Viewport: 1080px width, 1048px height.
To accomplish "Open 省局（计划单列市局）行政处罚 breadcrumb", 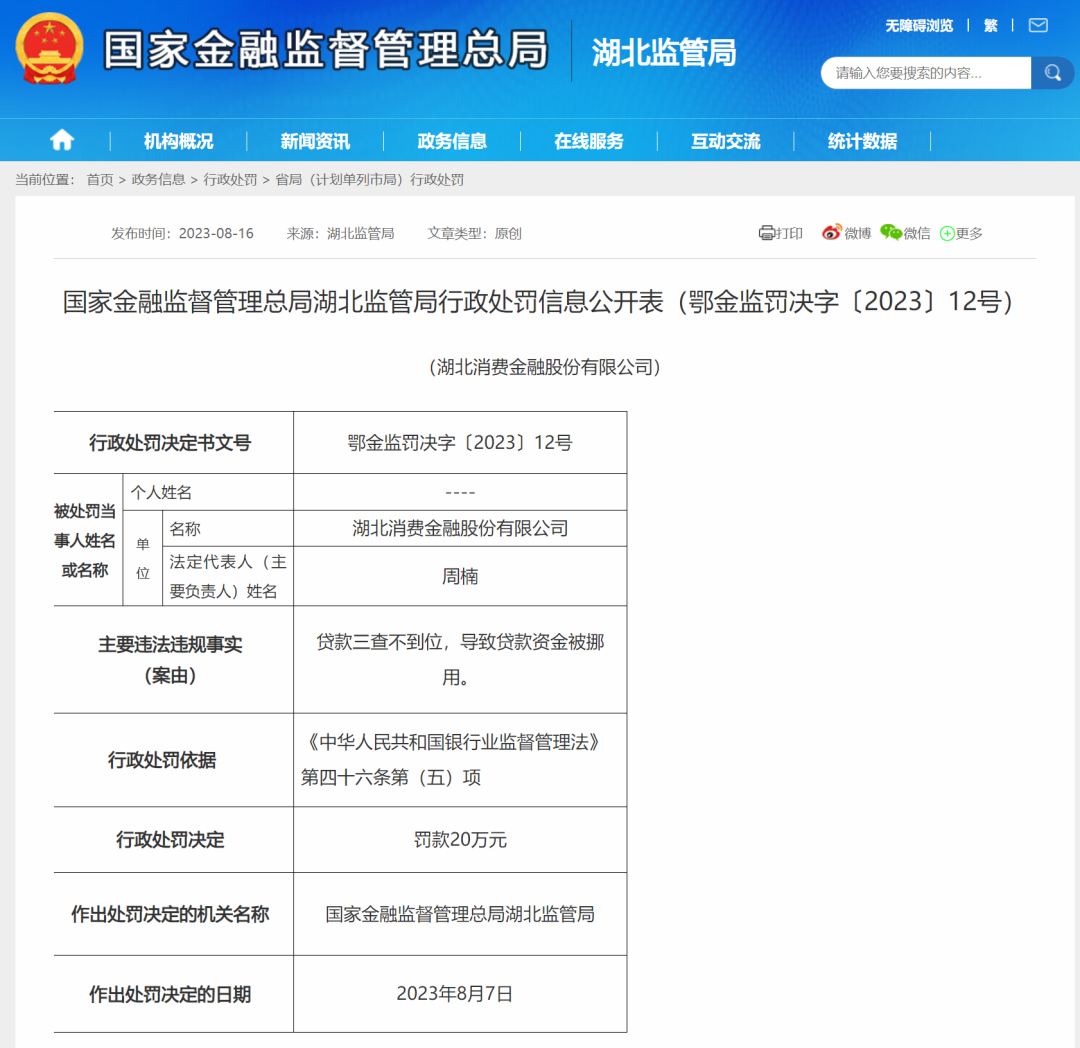I will pyautogui.click(x=369, y=180).
